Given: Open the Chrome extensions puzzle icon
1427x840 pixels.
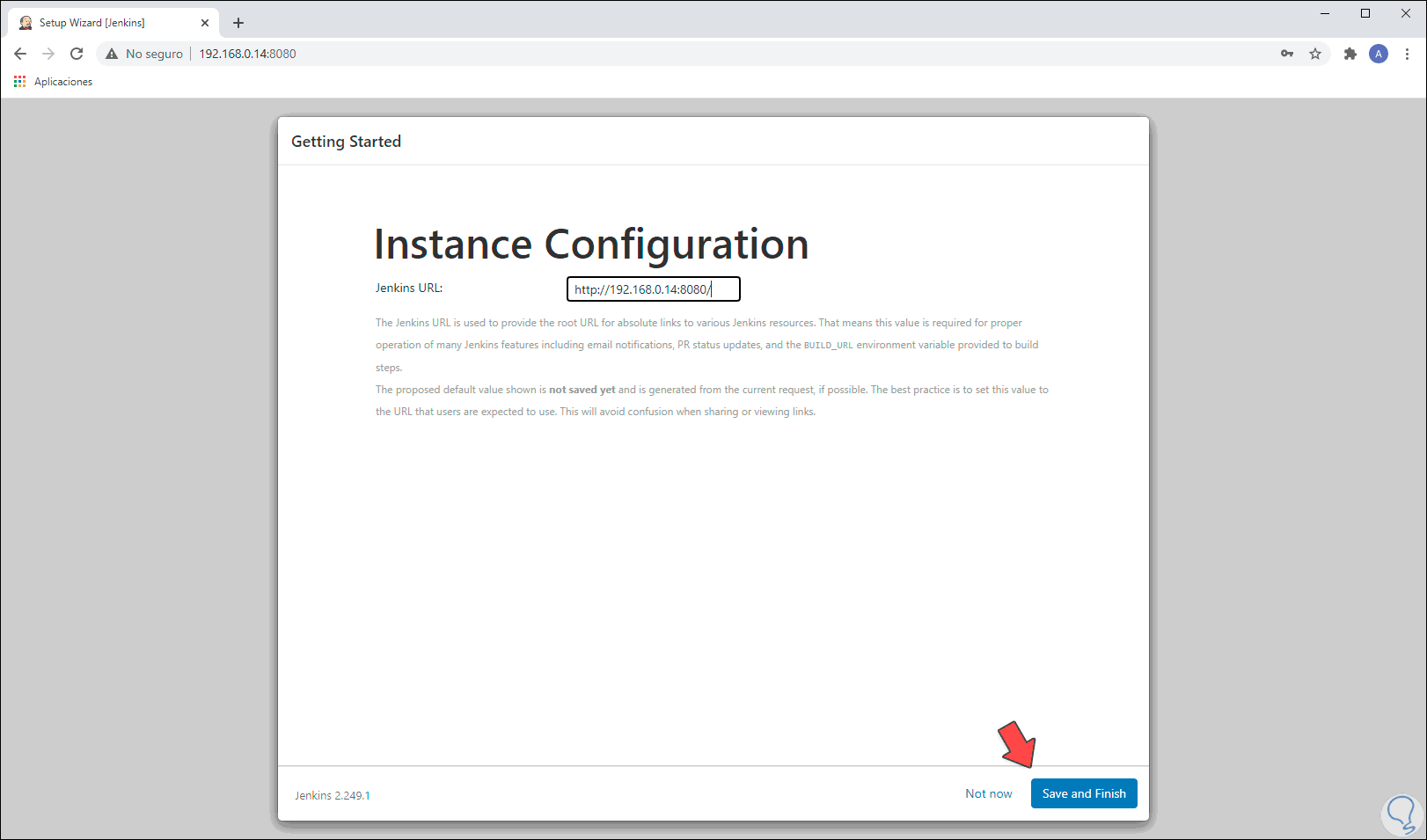Looking at the screenshot, I should [1350, 54].
